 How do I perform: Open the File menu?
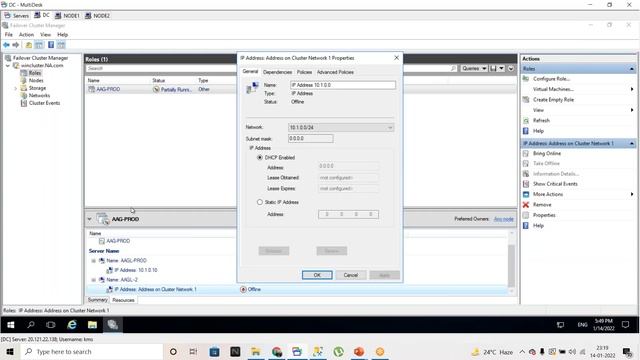[x=9, y=35]
